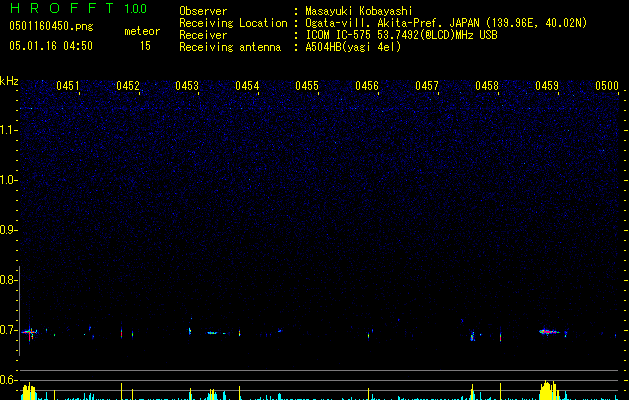Click the date stamp 05.01.16 04:50
The width and height of the screenshot is (629, 400).
pyautogui.click(x=51, y=46)
